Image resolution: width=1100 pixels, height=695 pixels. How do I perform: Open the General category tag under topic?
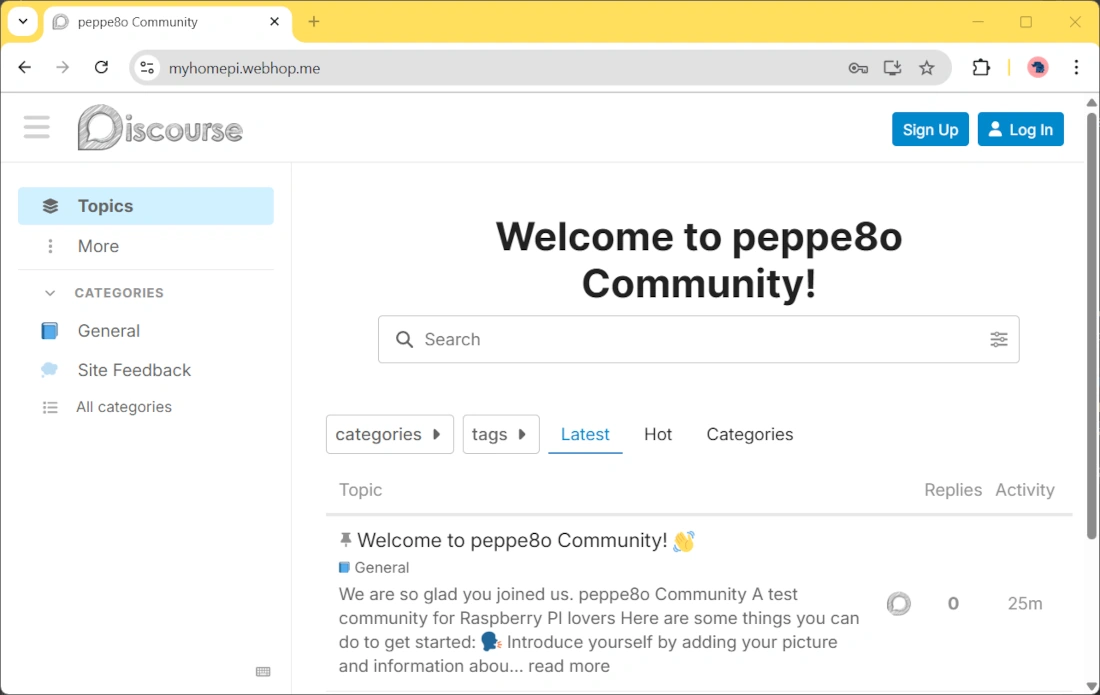click(374, 567)
